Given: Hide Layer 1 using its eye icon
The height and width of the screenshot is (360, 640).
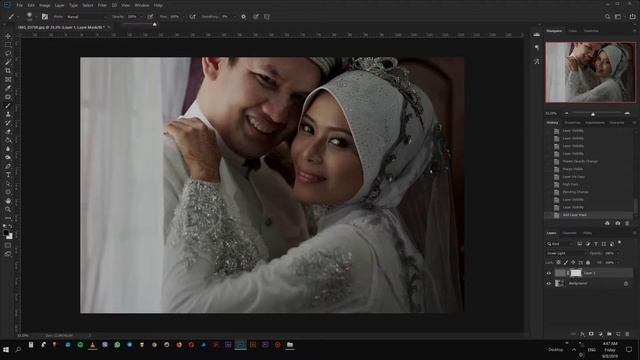Looking at the screenshot, I should point(549,273).
